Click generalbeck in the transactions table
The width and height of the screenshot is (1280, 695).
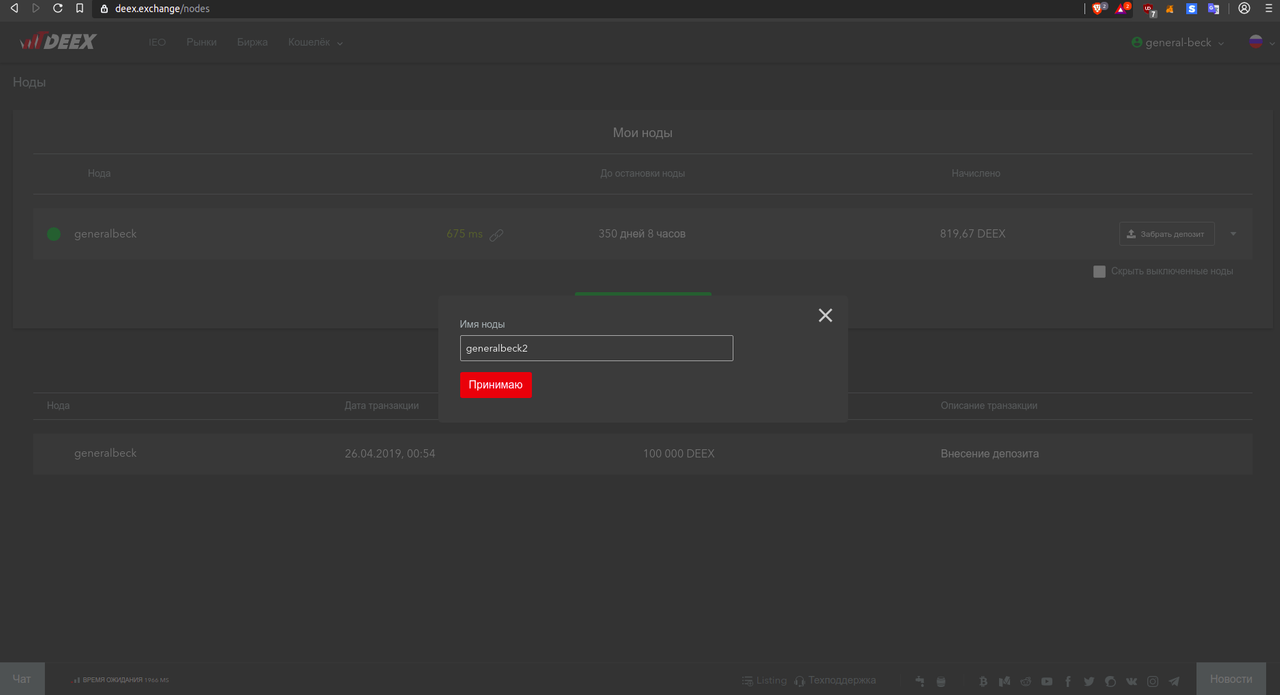pos(105,453)
